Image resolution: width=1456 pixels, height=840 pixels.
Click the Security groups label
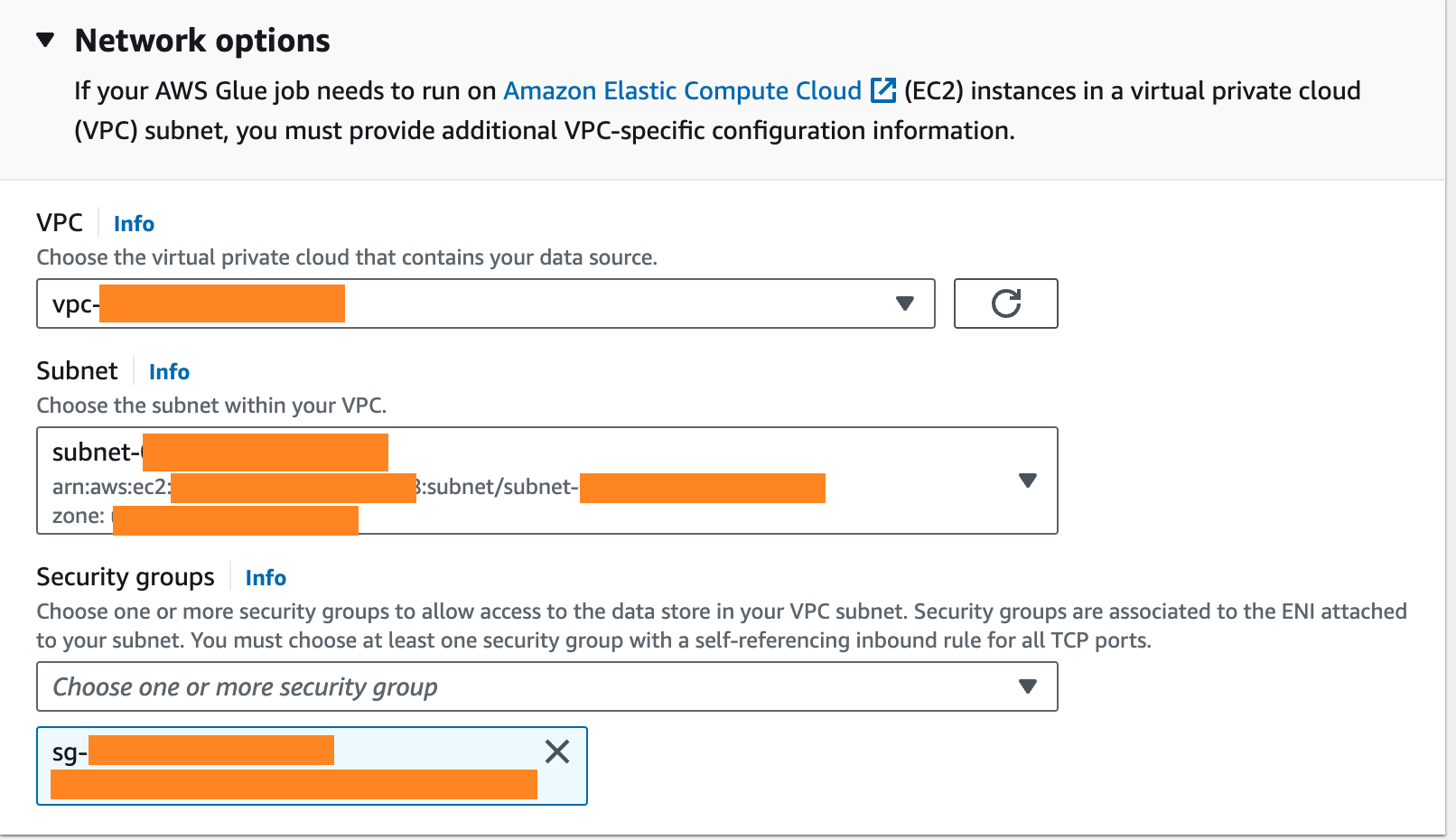coord(126,577)
